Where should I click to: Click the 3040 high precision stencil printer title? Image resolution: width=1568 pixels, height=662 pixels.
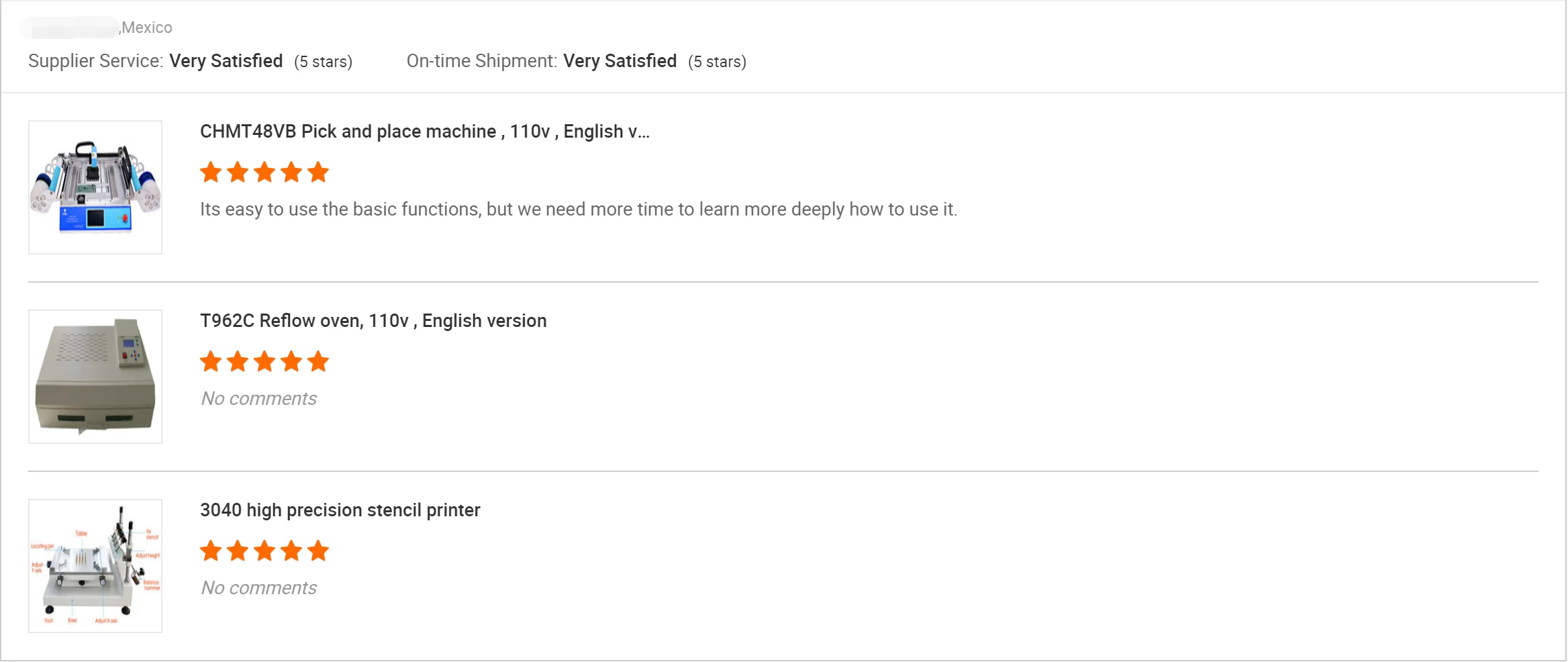340,510
